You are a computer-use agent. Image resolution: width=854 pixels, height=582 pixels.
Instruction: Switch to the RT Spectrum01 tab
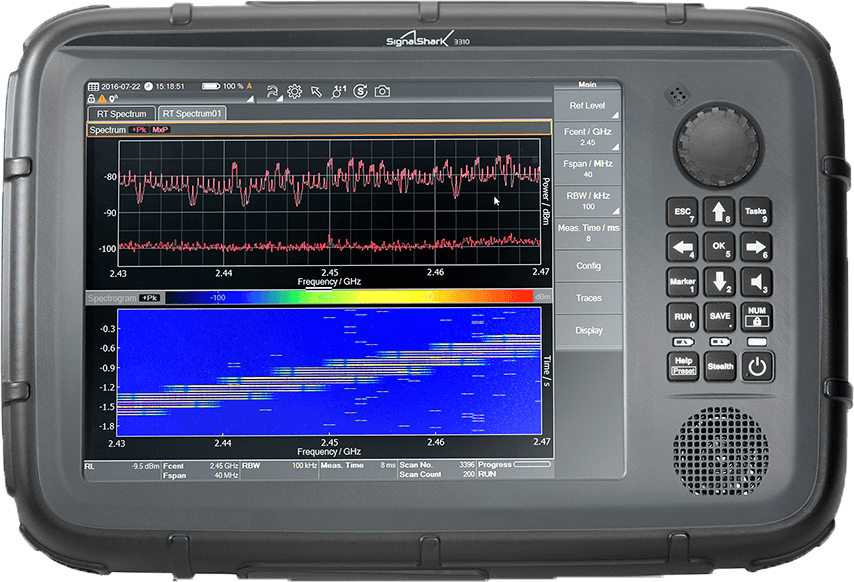point(192,113)
